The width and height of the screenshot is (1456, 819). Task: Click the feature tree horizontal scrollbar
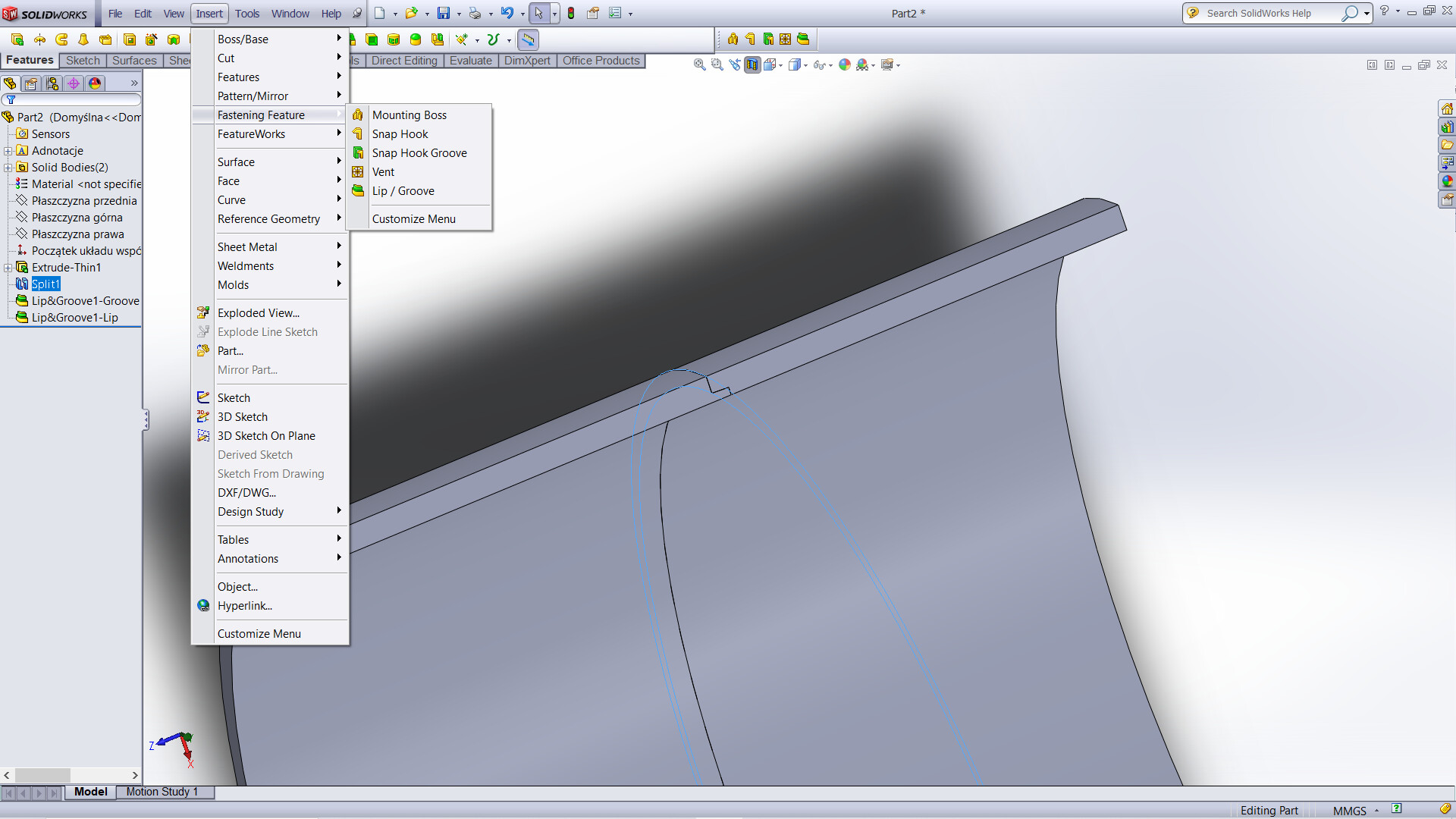click(71, 775)
